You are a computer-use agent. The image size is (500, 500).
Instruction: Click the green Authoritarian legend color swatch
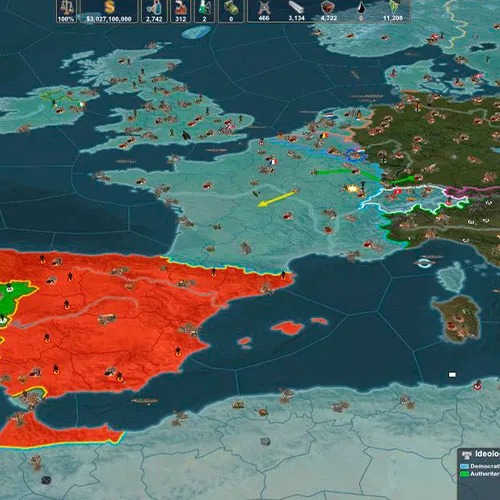tap(464, 474)
